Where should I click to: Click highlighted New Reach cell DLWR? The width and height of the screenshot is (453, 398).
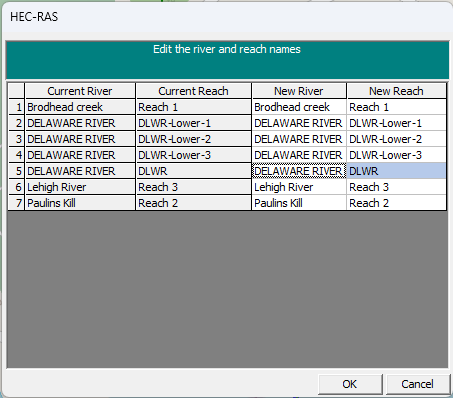point(396,171)
